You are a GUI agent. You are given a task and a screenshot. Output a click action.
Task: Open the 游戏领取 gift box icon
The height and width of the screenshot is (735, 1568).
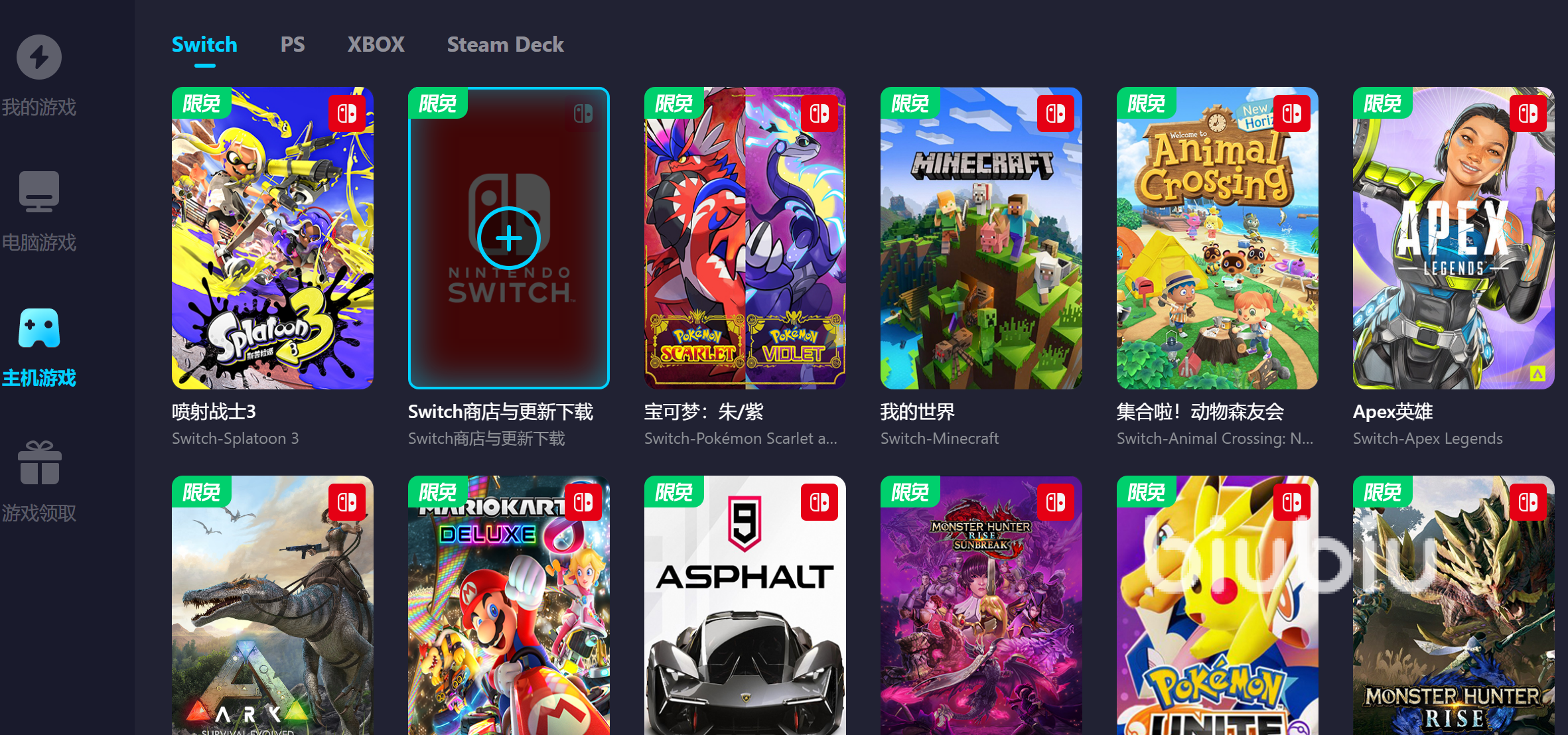point(39,462)
